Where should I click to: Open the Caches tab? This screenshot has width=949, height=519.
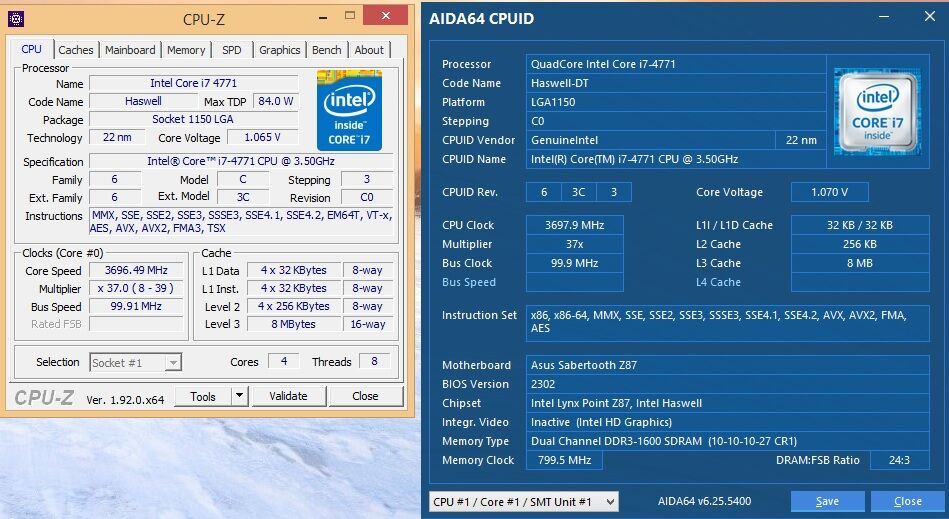point(76,50)
